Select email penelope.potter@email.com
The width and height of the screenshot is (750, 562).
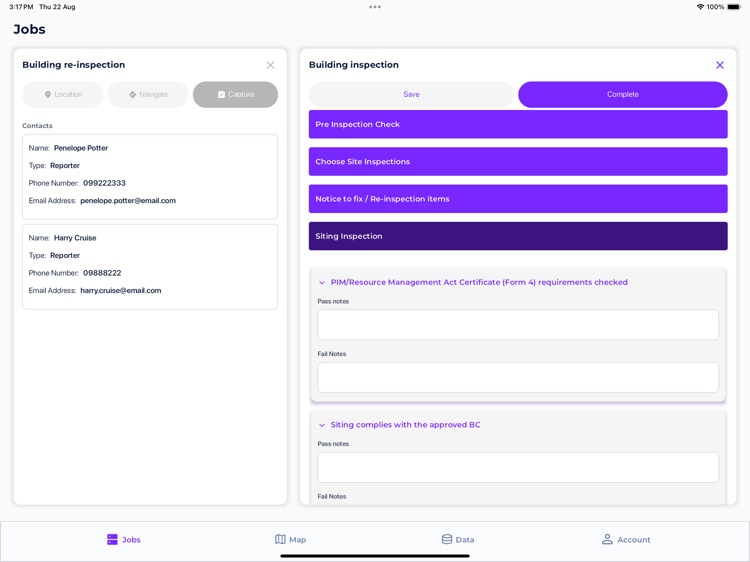(128, 201)
